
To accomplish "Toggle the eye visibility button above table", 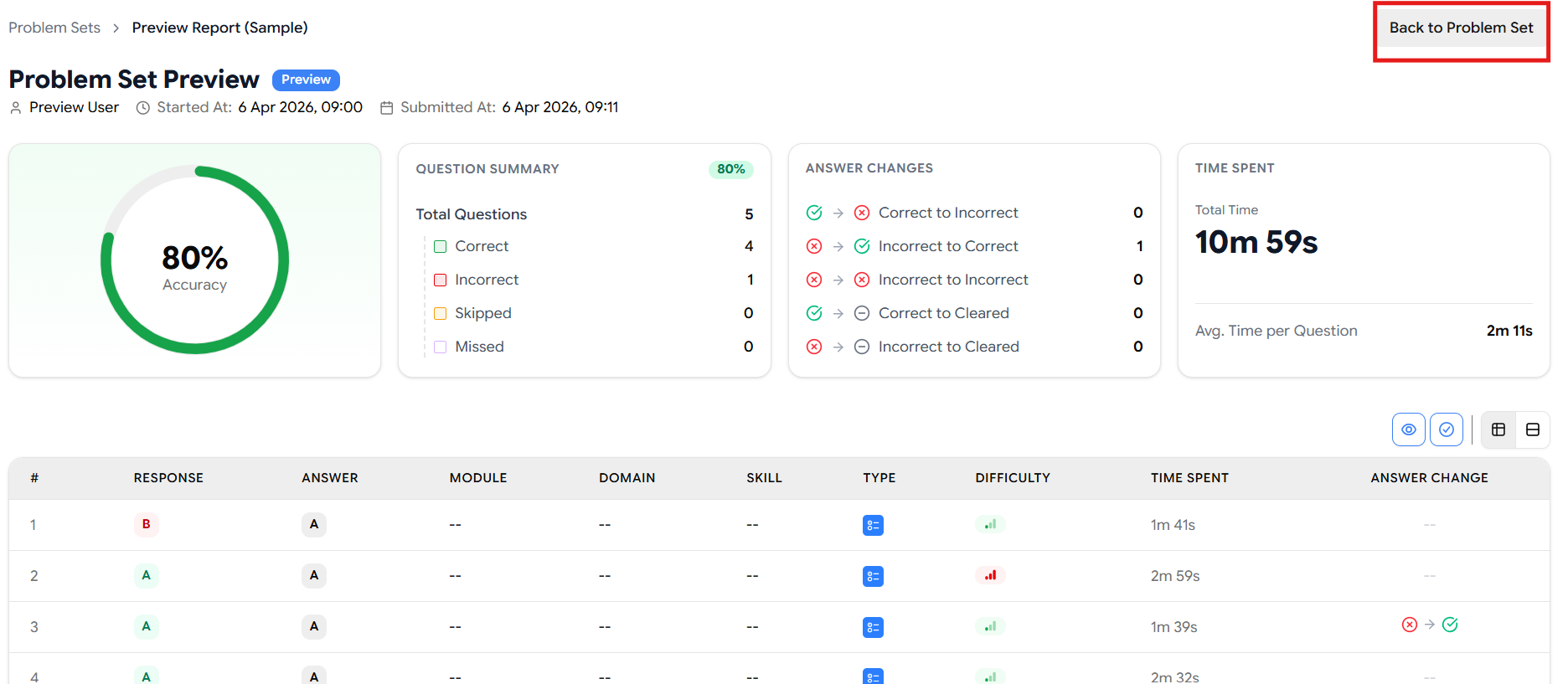I will pyautogui.click(x=1408, y=429).
